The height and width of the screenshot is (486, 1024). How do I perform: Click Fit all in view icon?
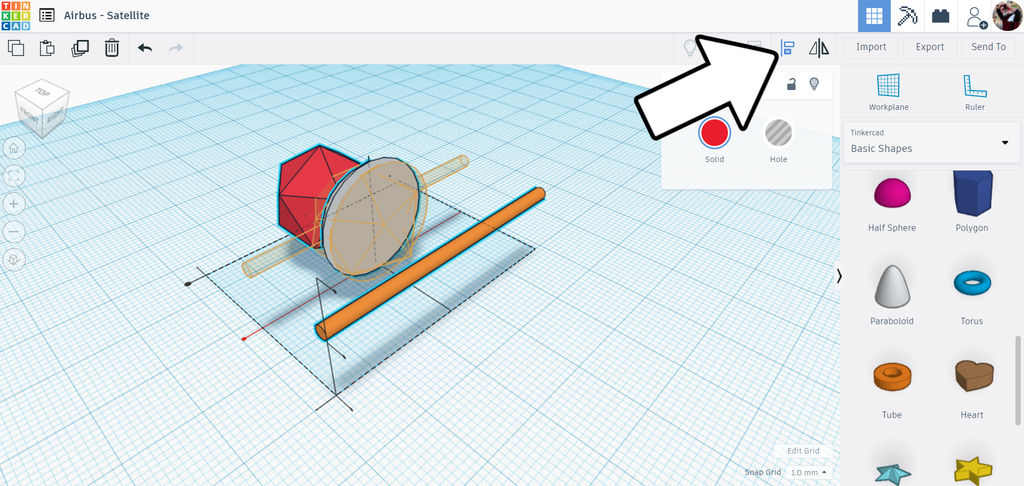[14, 176]
